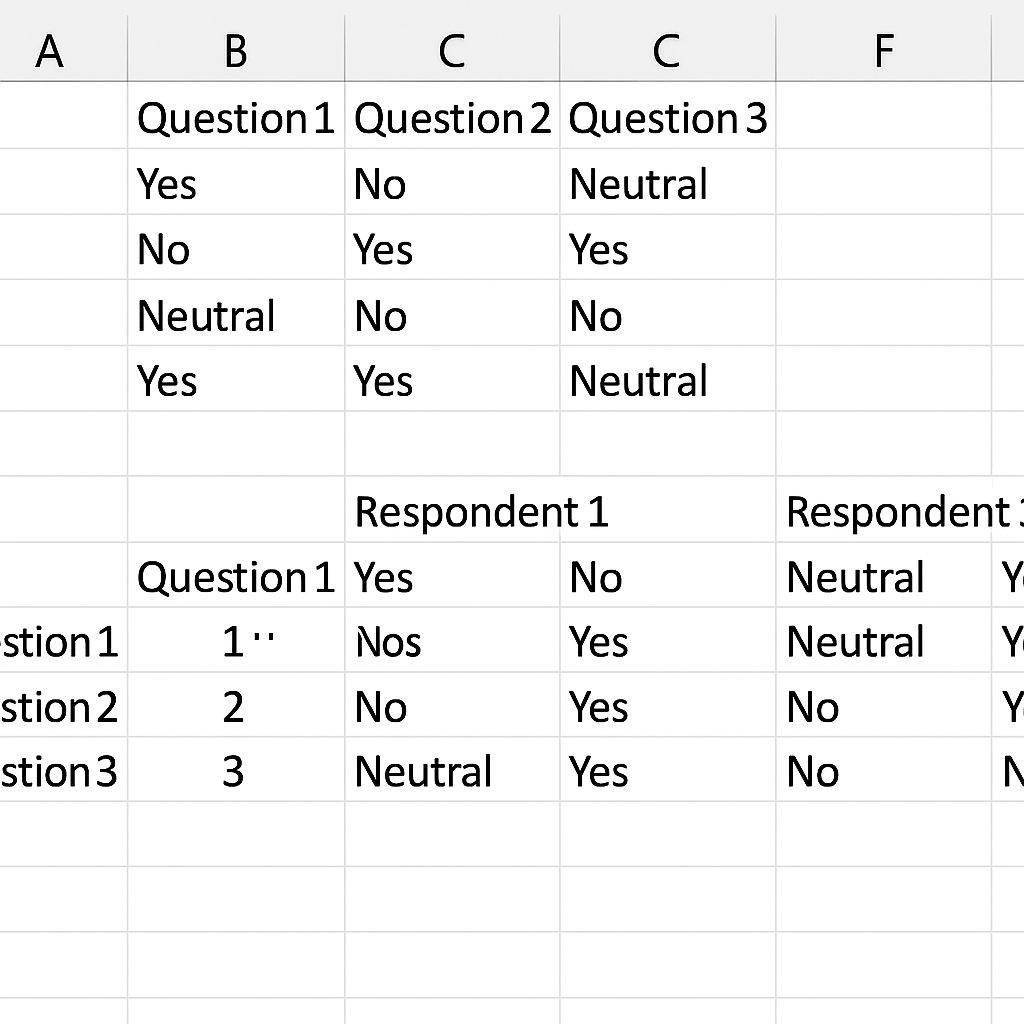Click the cell with 1 and dots
Viewport: 1024px width, 1024px height.
click(x=236, y=641)
